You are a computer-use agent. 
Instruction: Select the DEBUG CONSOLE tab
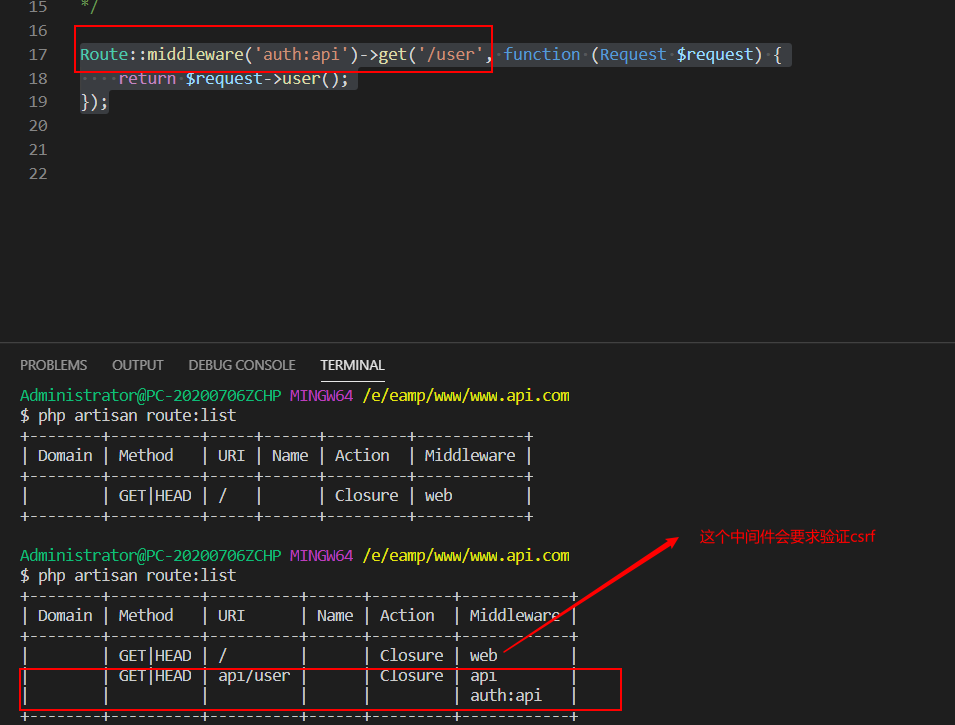click(242, 365)
